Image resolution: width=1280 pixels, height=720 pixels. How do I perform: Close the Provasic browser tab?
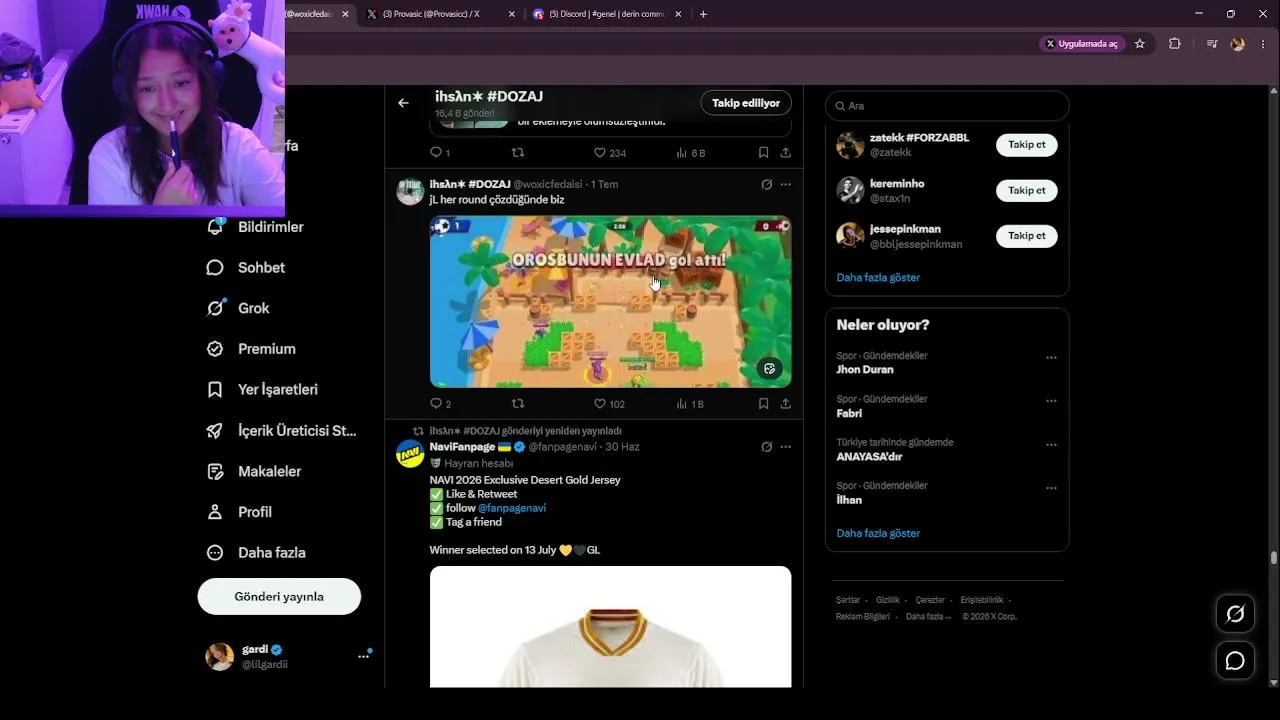(512, 14)
